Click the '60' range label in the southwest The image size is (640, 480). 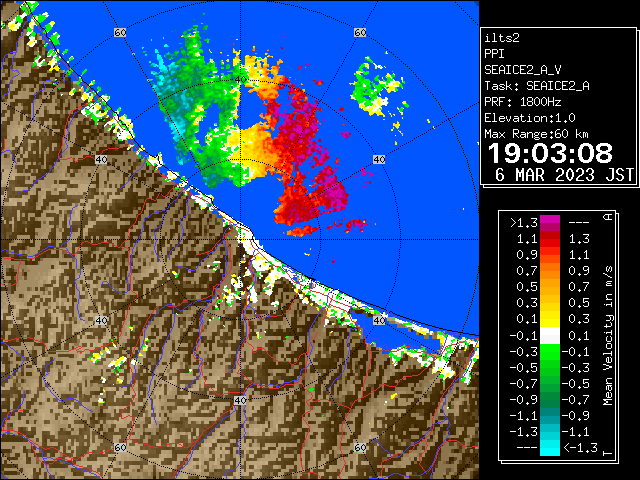[x=120, y=447]
